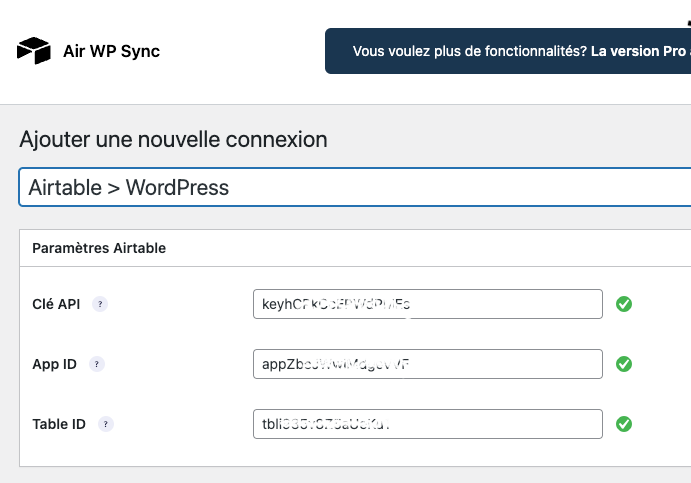The width and height of the screenshot is (691, 483).
Task: Open the "La version Pro" link
Action: (639, 51)
